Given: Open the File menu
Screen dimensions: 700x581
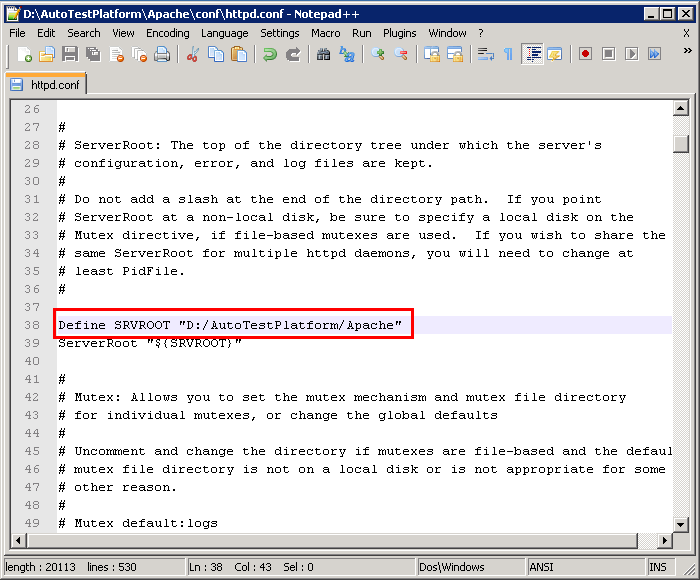Looking at the screenshot, I should pyautogui.click(x=17, y=33).
